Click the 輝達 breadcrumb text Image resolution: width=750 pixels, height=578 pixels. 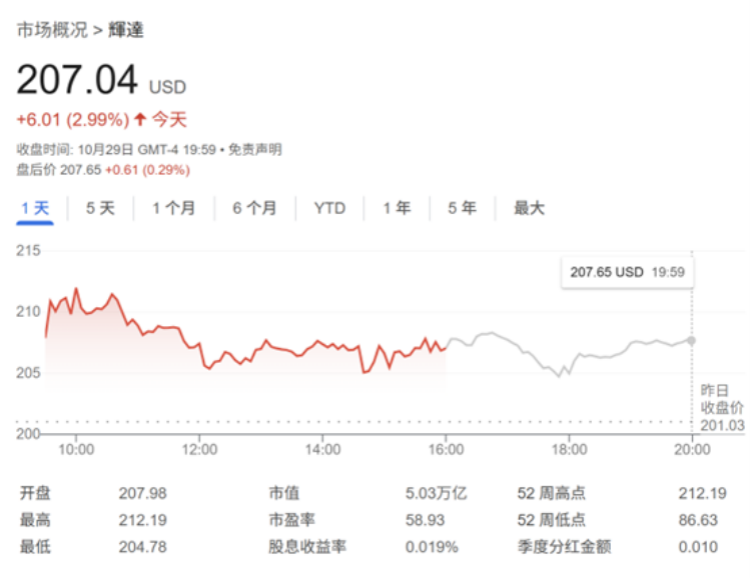pyautogui.click(x=126, y=30)
